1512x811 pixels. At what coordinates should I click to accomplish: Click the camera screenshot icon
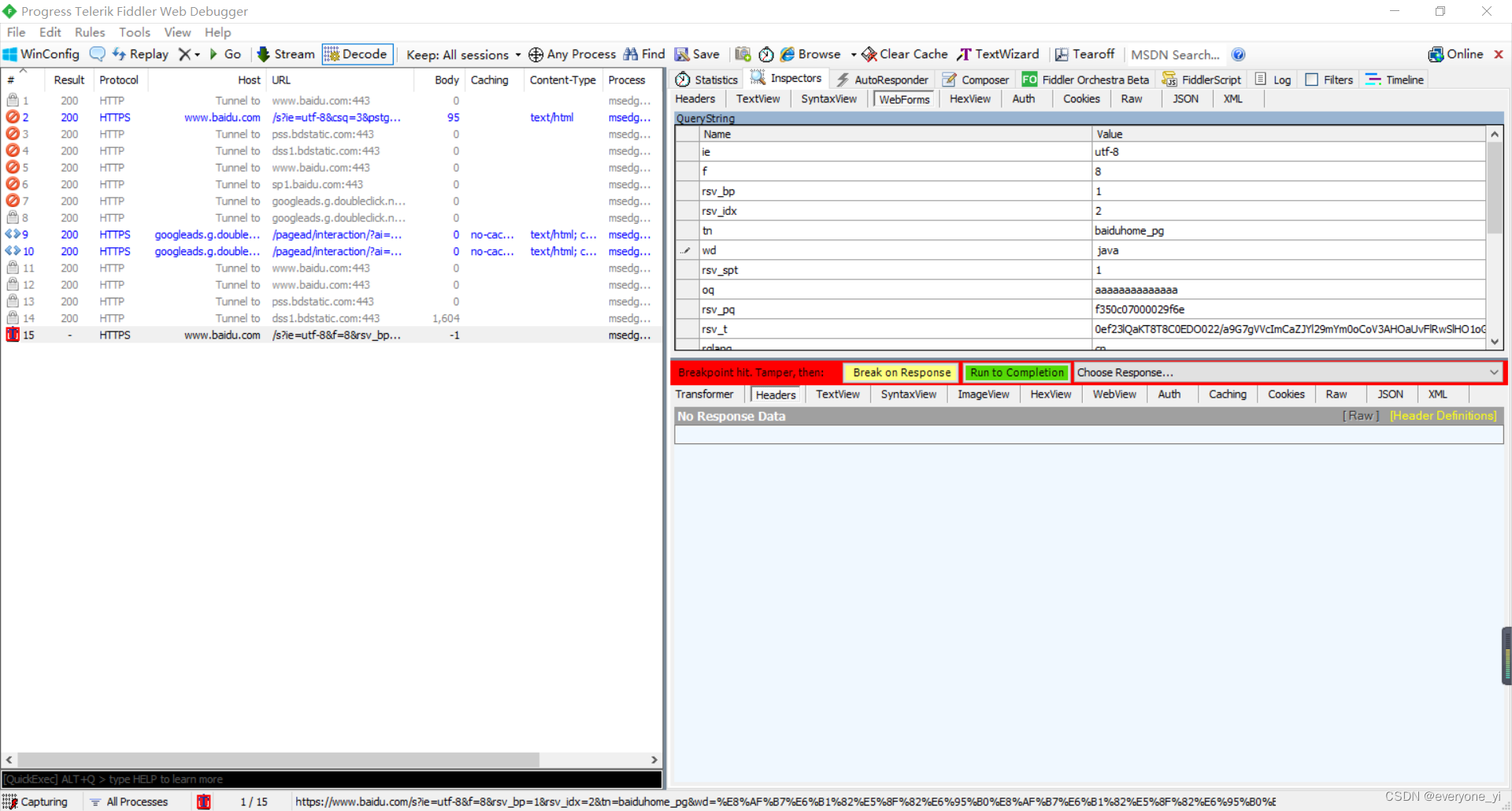pyautogui.click(x=743, y=54)
